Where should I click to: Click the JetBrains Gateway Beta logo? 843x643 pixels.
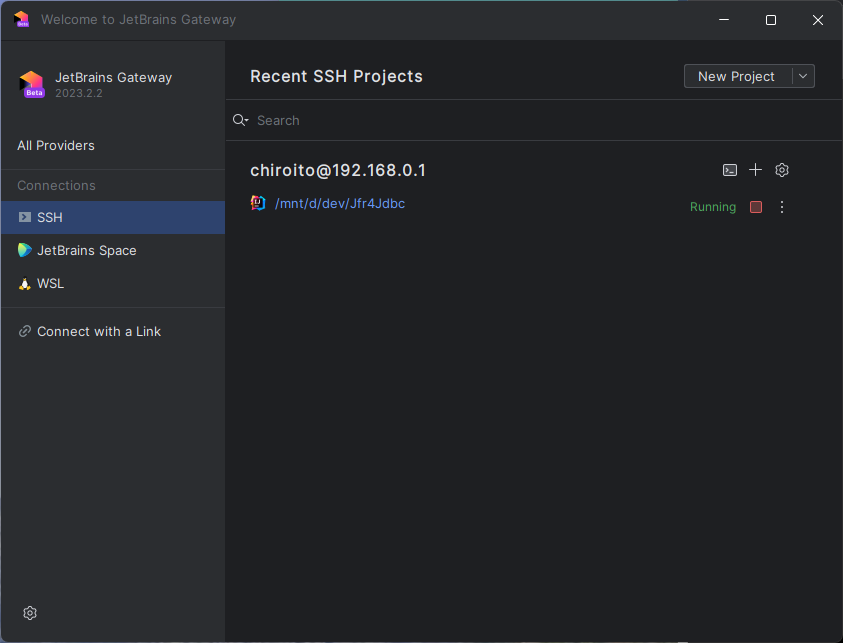click(32, 84)
